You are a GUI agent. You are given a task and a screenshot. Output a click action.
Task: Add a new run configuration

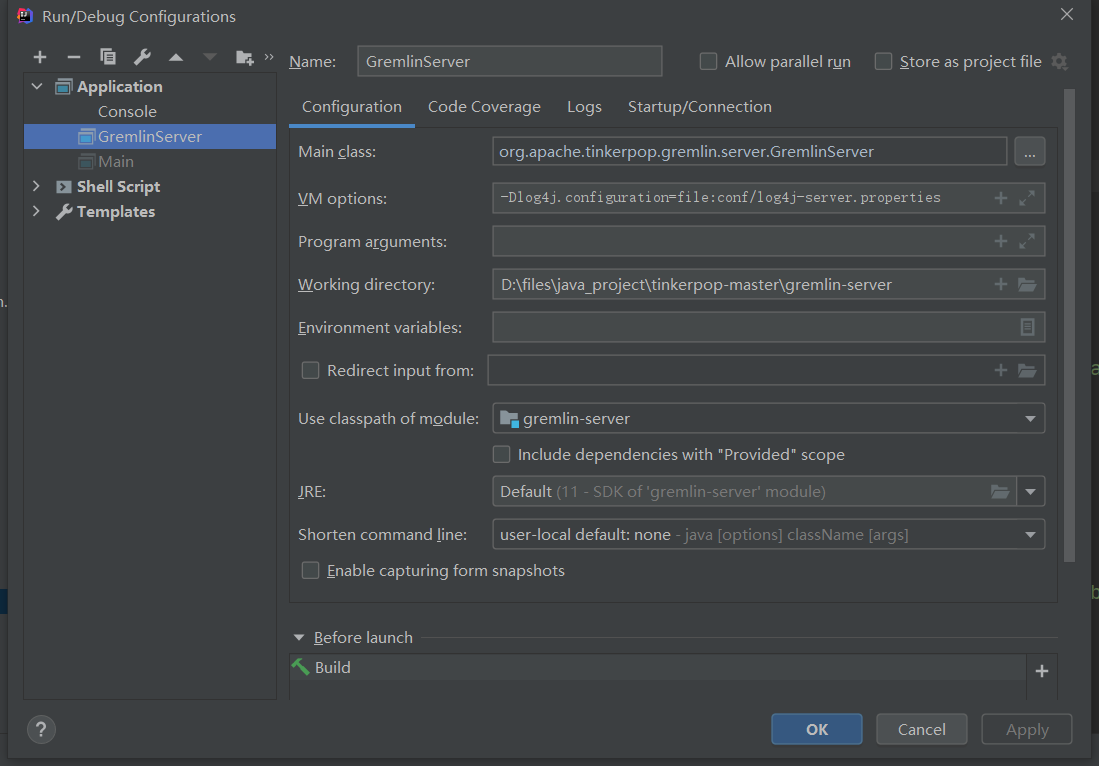[40, 57]
